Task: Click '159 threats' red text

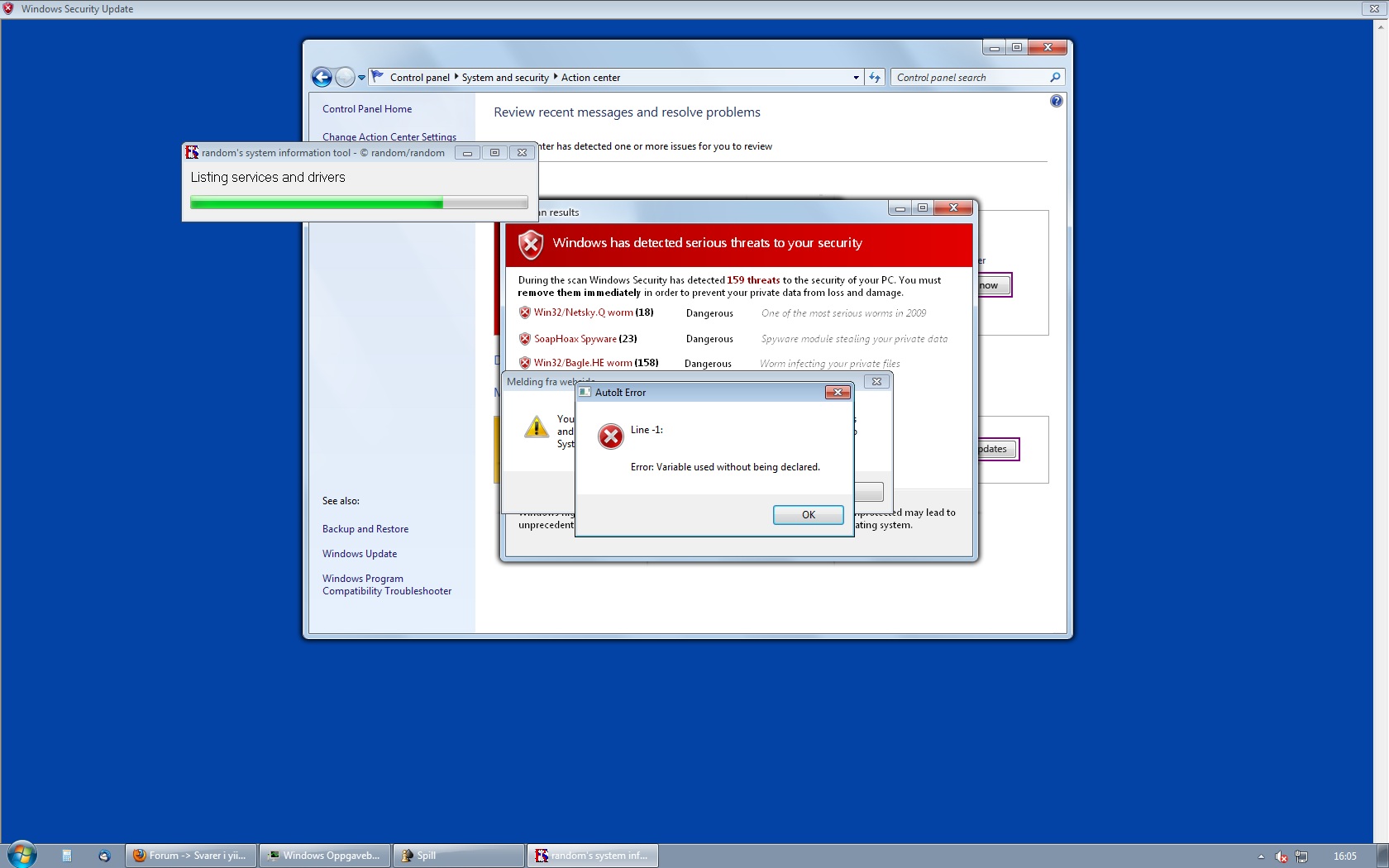Action: (x=753, y=280)
